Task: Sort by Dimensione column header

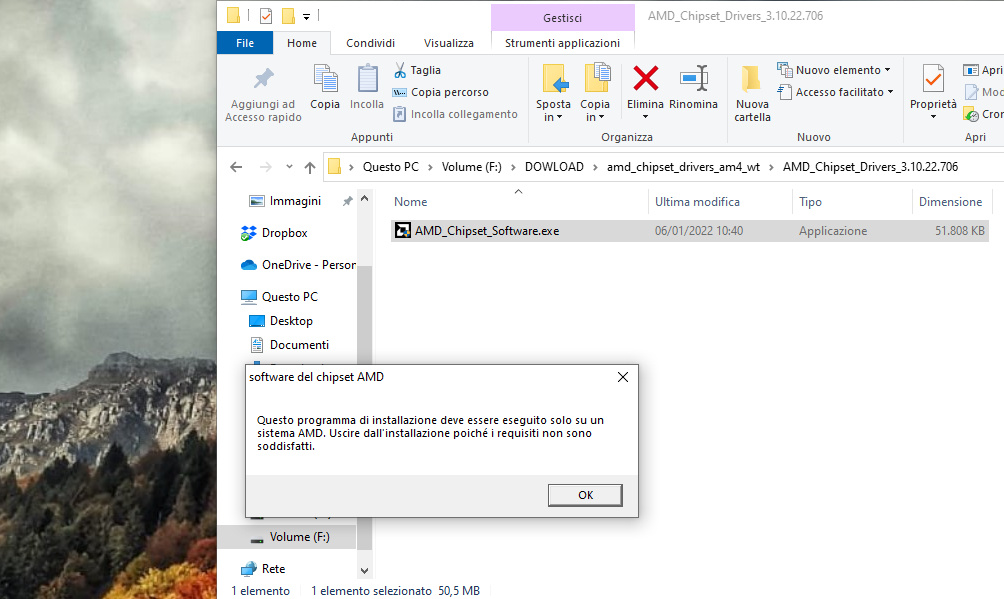Action: tap(950, 202)
